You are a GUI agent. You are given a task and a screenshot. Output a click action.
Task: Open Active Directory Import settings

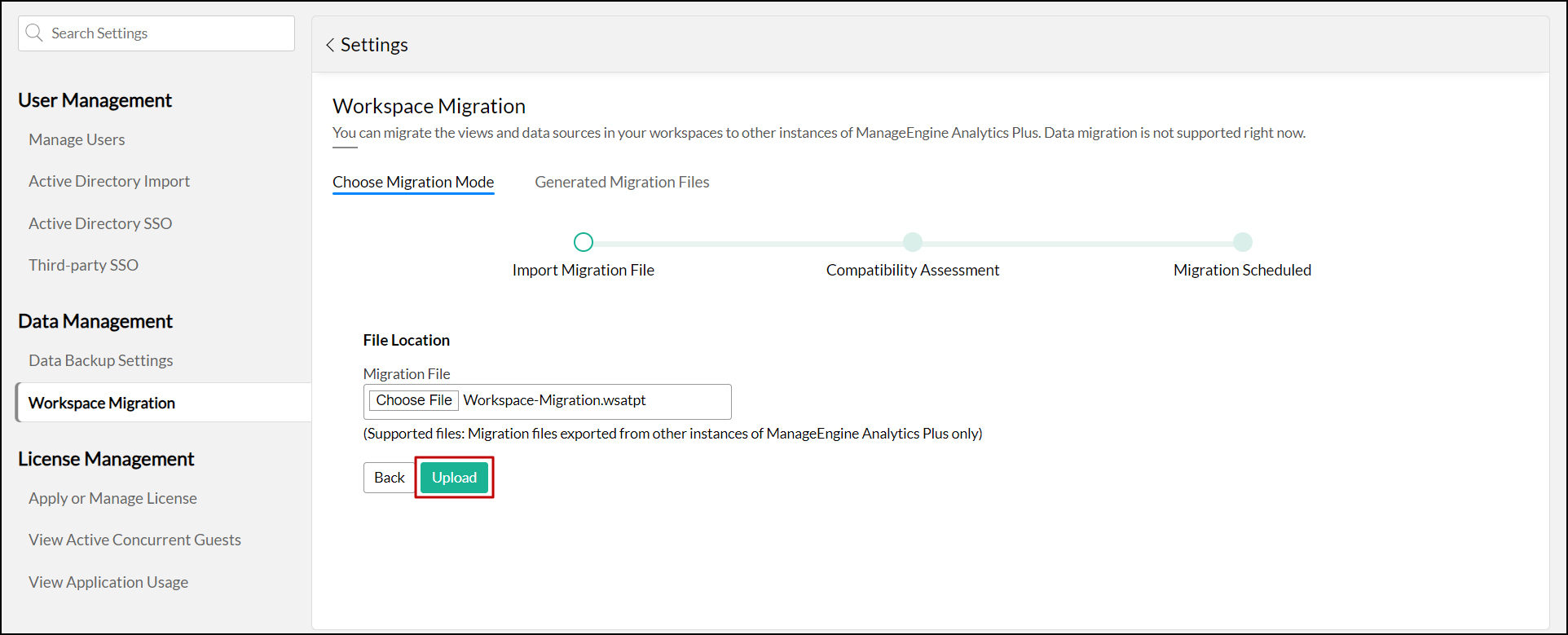pyautogui.click(x=109, y=182)
